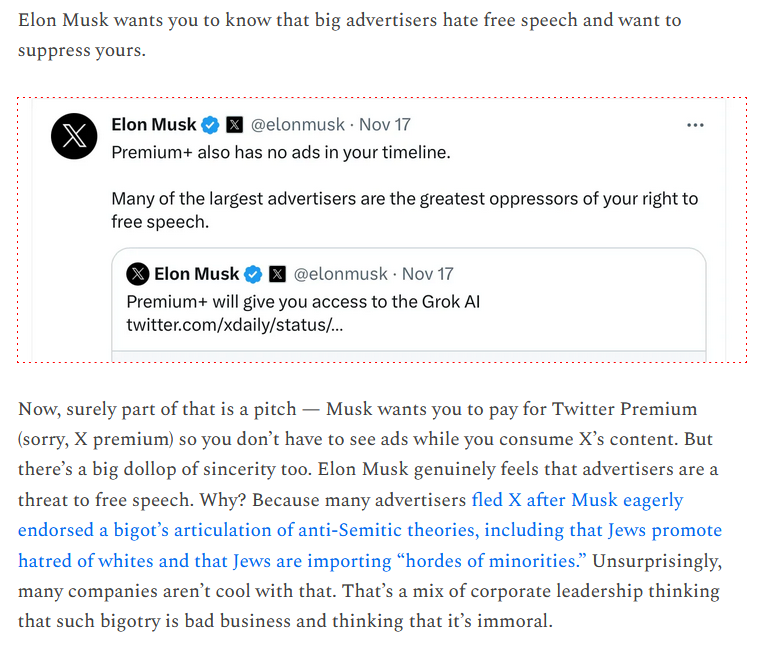Viewport: 763px width, 646px height.
Task: Click X affiliate badge in quoted tweet
Action: tap(277, 274)
